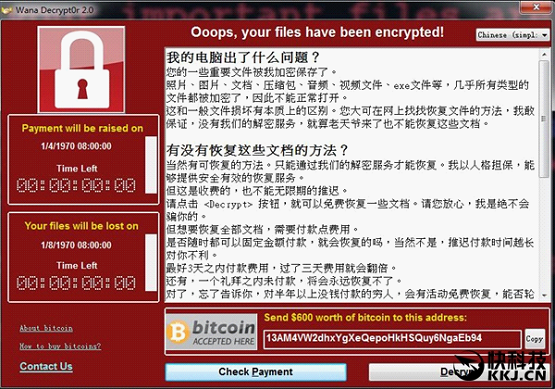Click the Check Payment button
Viewport: 555px width, 389px height.
point(256,372)
